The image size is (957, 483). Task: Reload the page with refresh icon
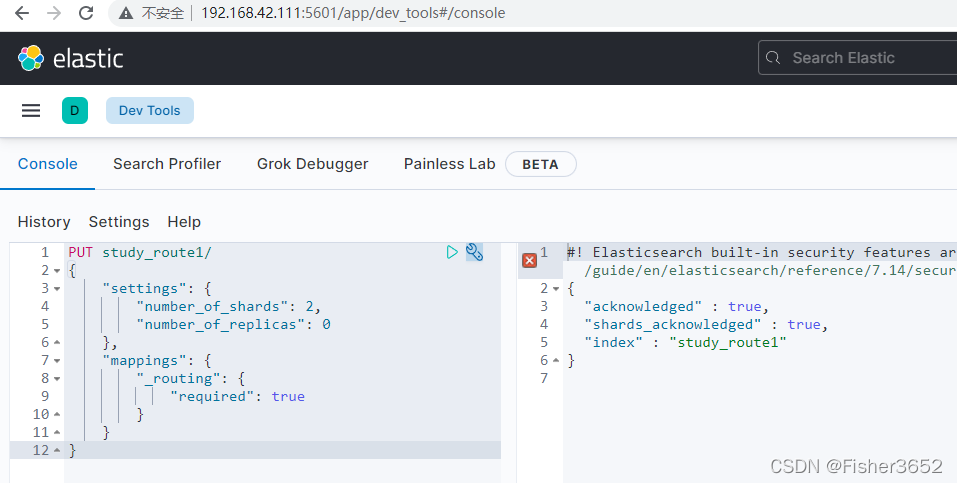point(86,13)
